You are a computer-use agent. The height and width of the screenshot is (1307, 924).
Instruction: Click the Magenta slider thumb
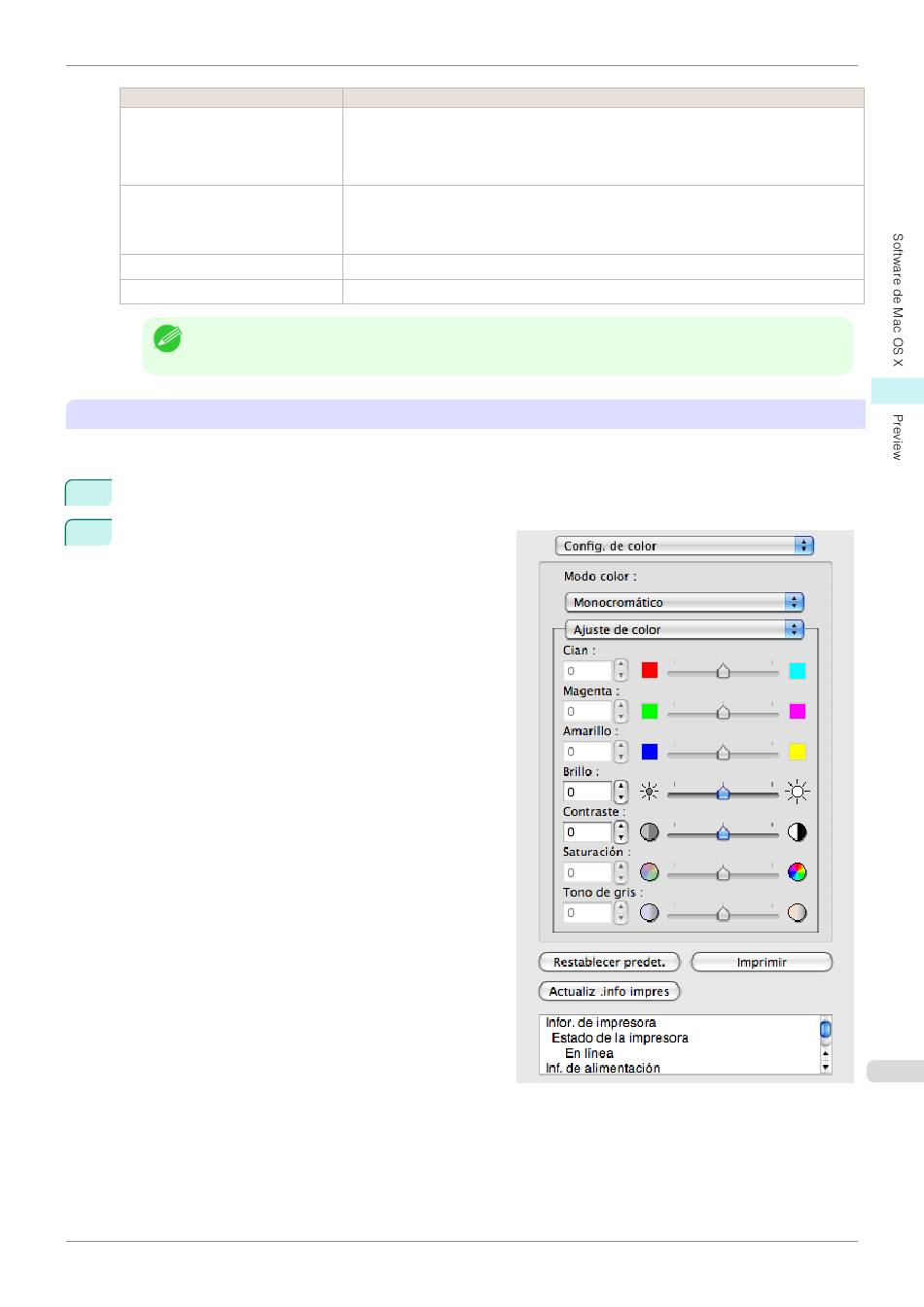pos(723,712)
